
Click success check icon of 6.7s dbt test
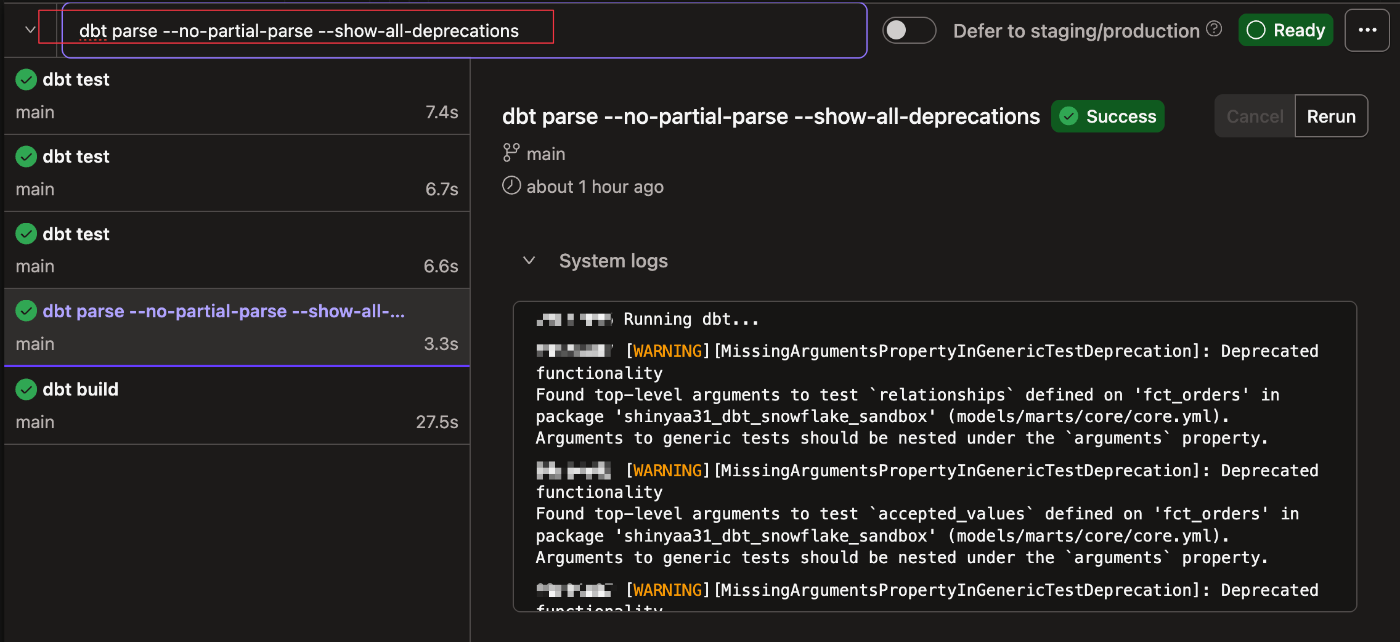pyautogui.click(x=26, y=156)
